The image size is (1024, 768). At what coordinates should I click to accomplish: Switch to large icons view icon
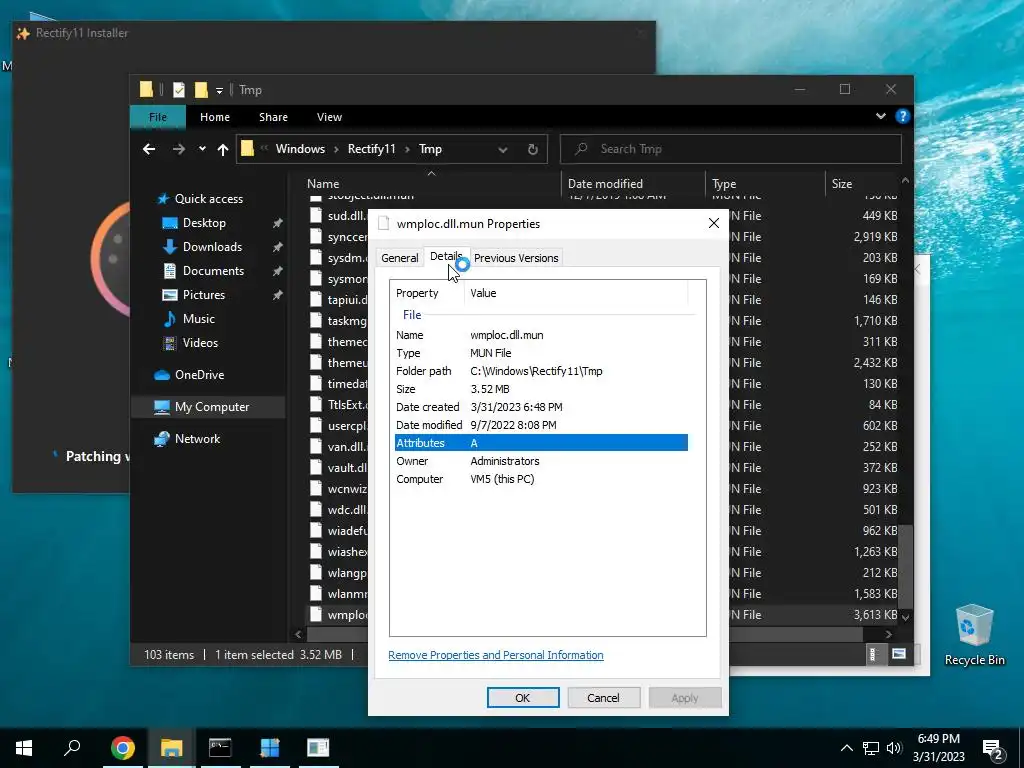[899, 654]
